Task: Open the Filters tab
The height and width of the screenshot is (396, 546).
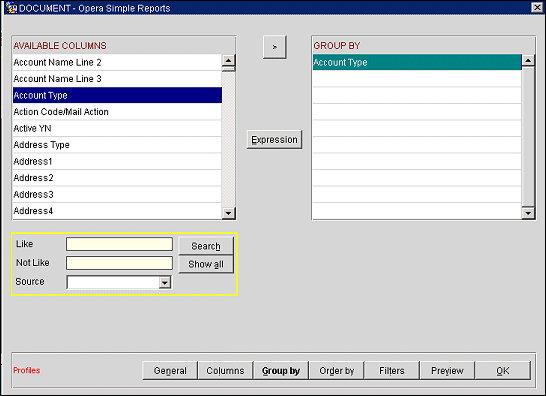Action: [392, 371]
